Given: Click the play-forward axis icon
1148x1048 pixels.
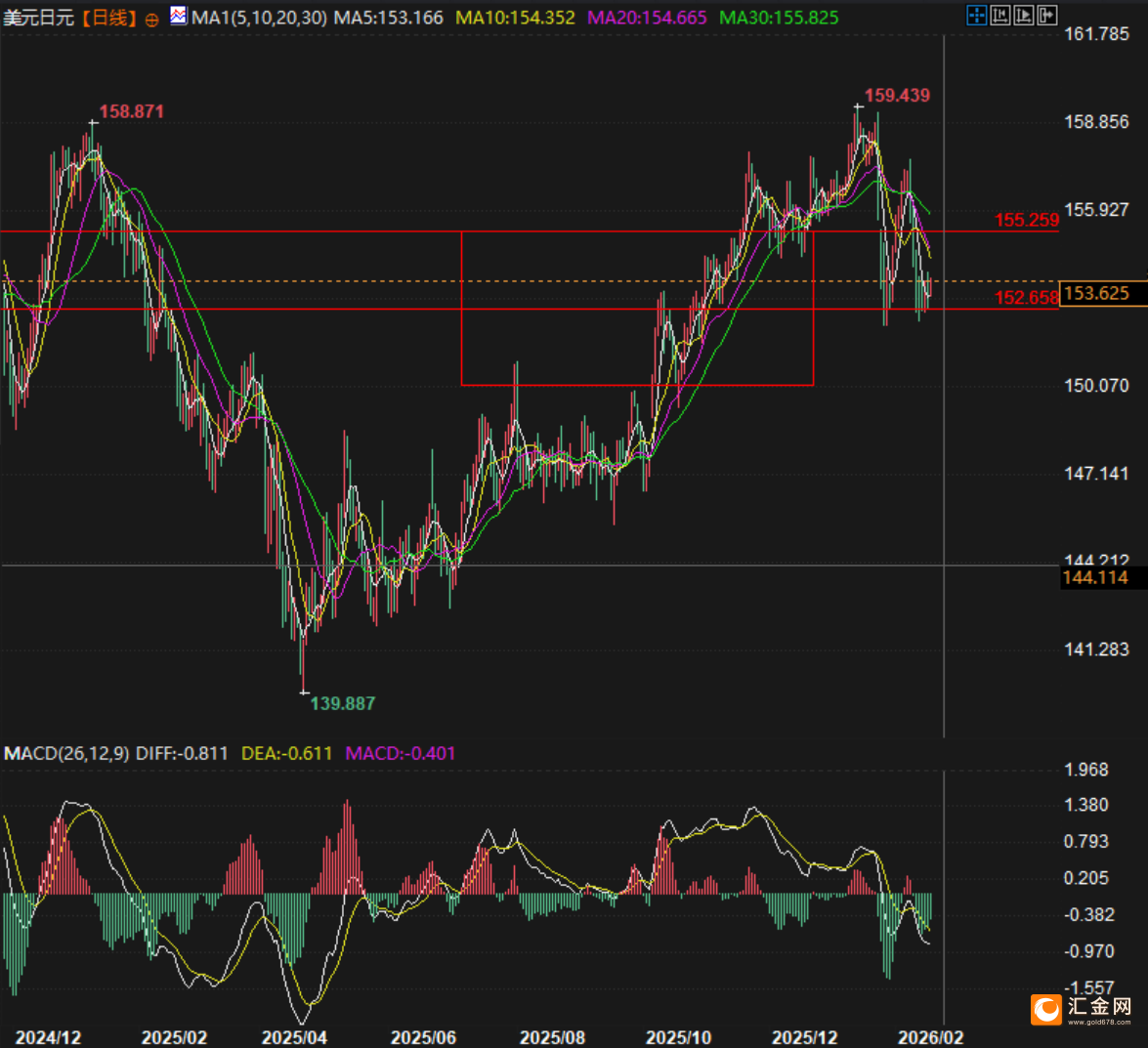Looking at the screenshot, I should click(1023, 15).
